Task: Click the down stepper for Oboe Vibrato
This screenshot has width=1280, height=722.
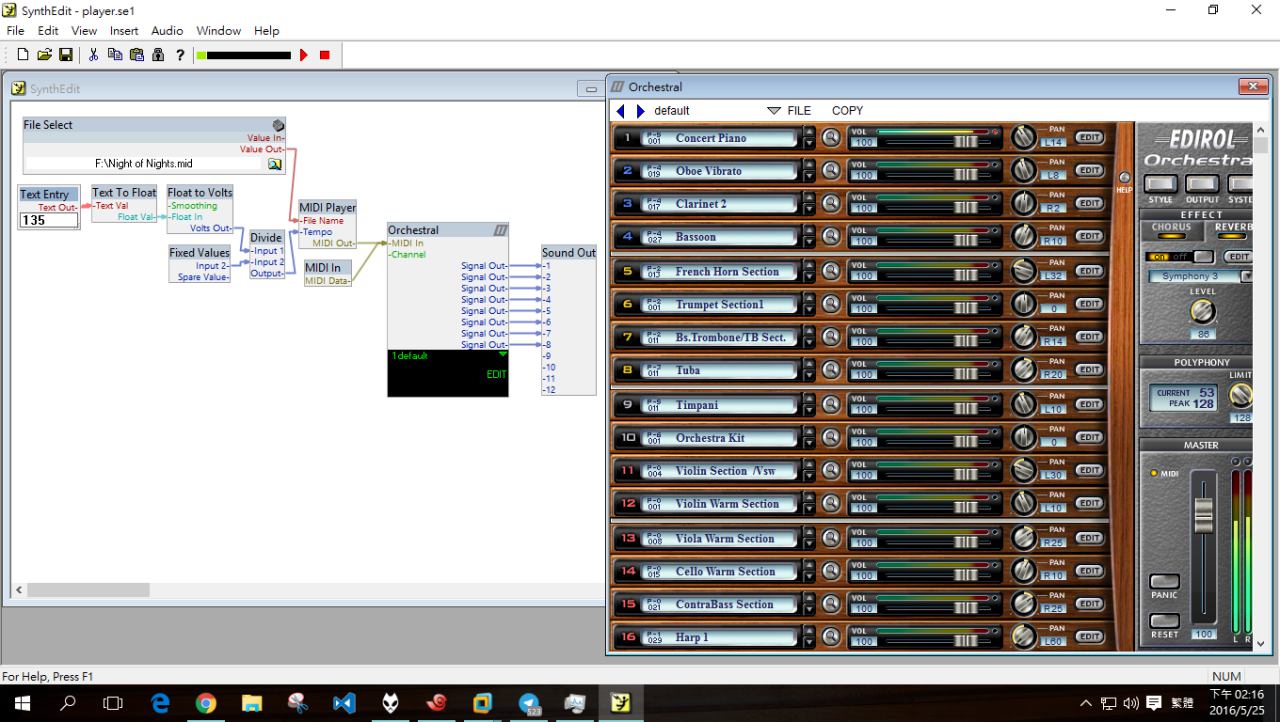Action: pos(809,176)
